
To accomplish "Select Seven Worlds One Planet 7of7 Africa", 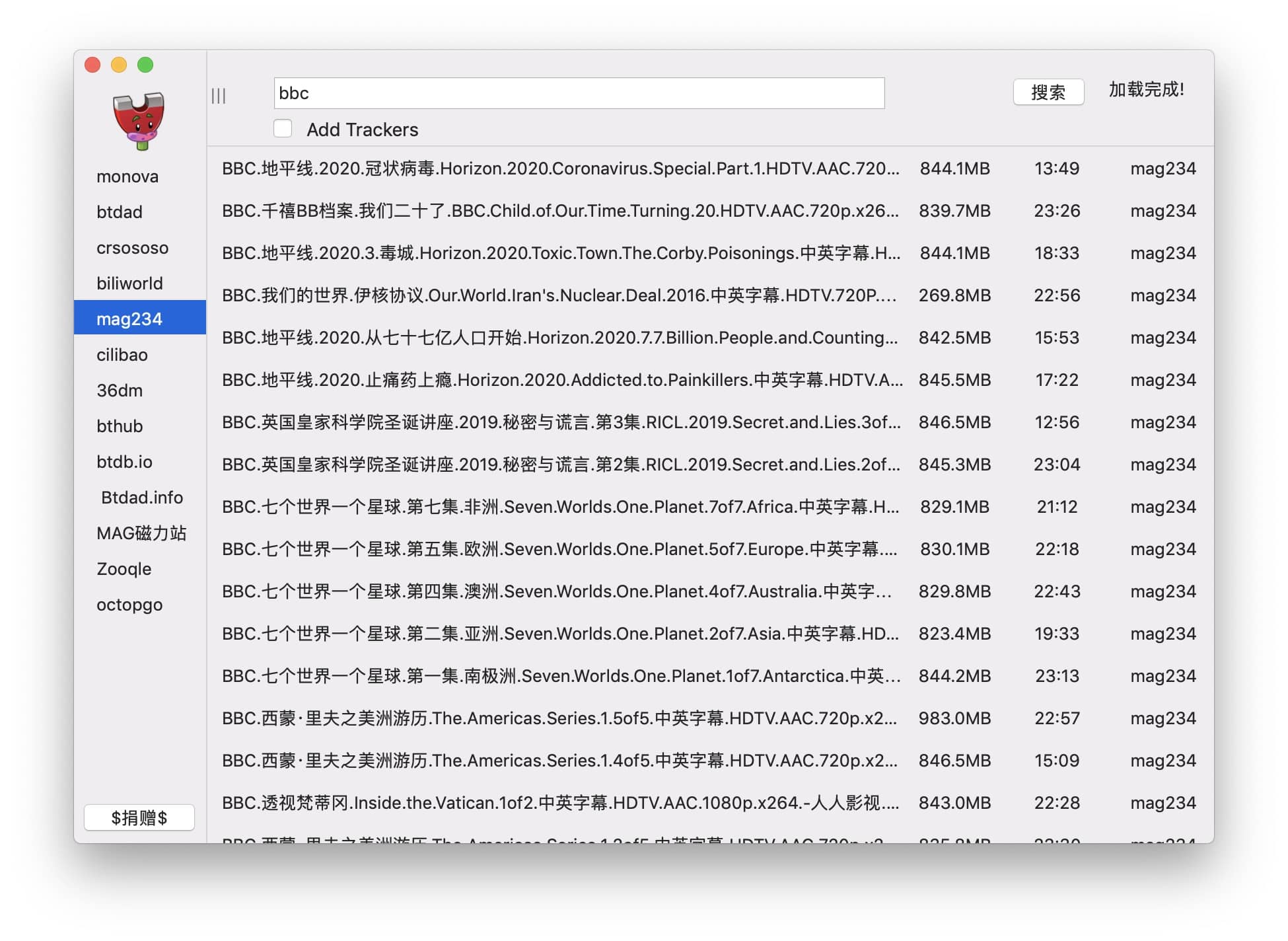I will coord(710,507).
